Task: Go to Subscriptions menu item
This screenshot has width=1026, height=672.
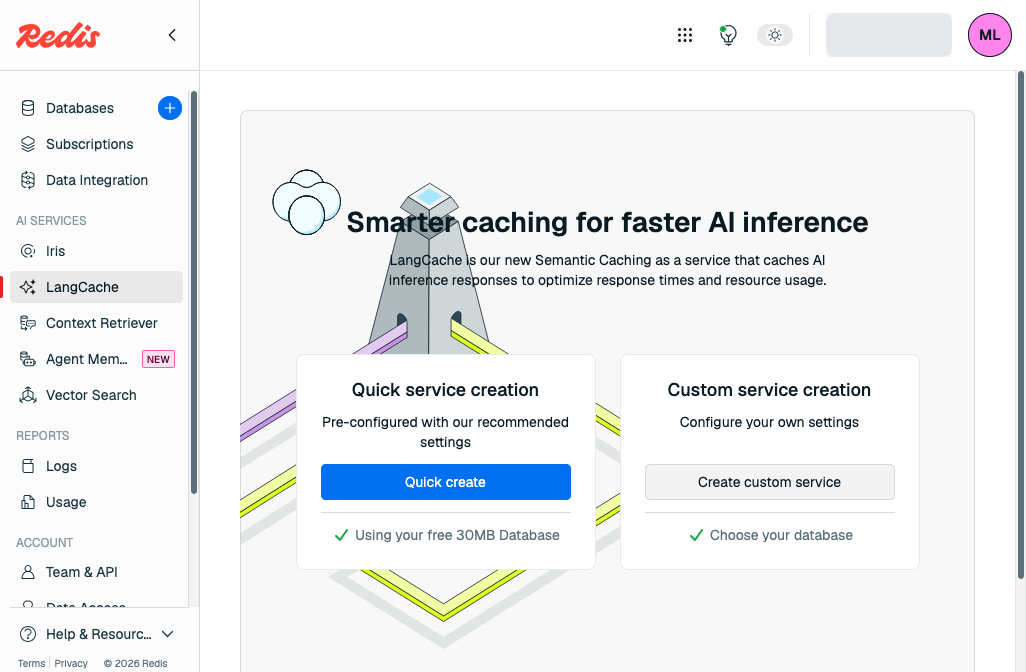Action: click(x=90, y=144)
